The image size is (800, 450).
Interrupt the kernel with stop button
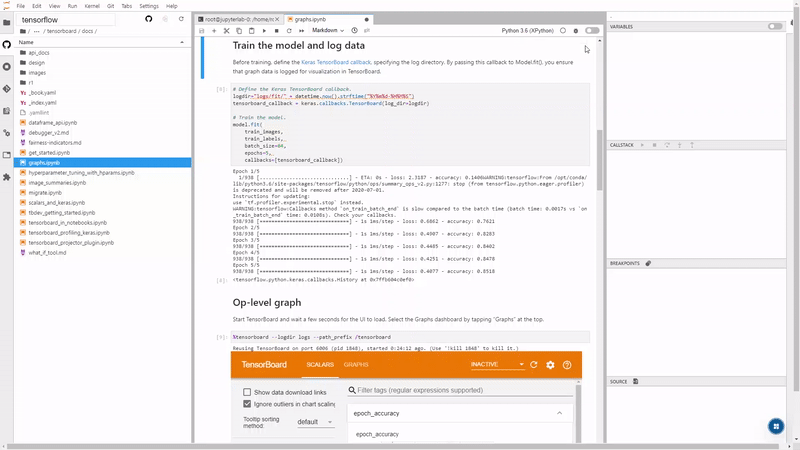(x=277, y=31)
